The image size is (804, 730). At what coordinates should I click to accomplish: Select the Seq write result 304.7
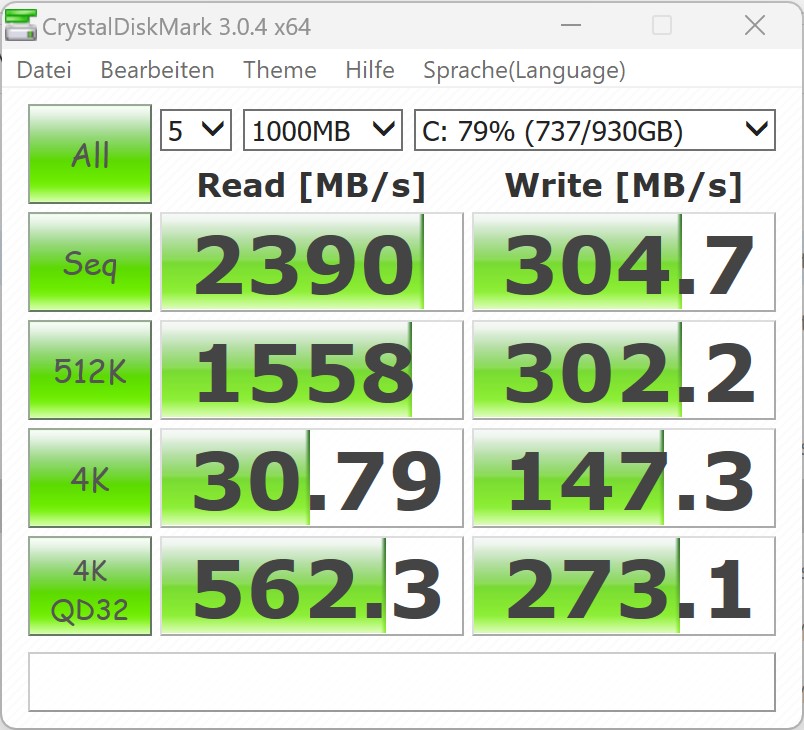point(624,262)
